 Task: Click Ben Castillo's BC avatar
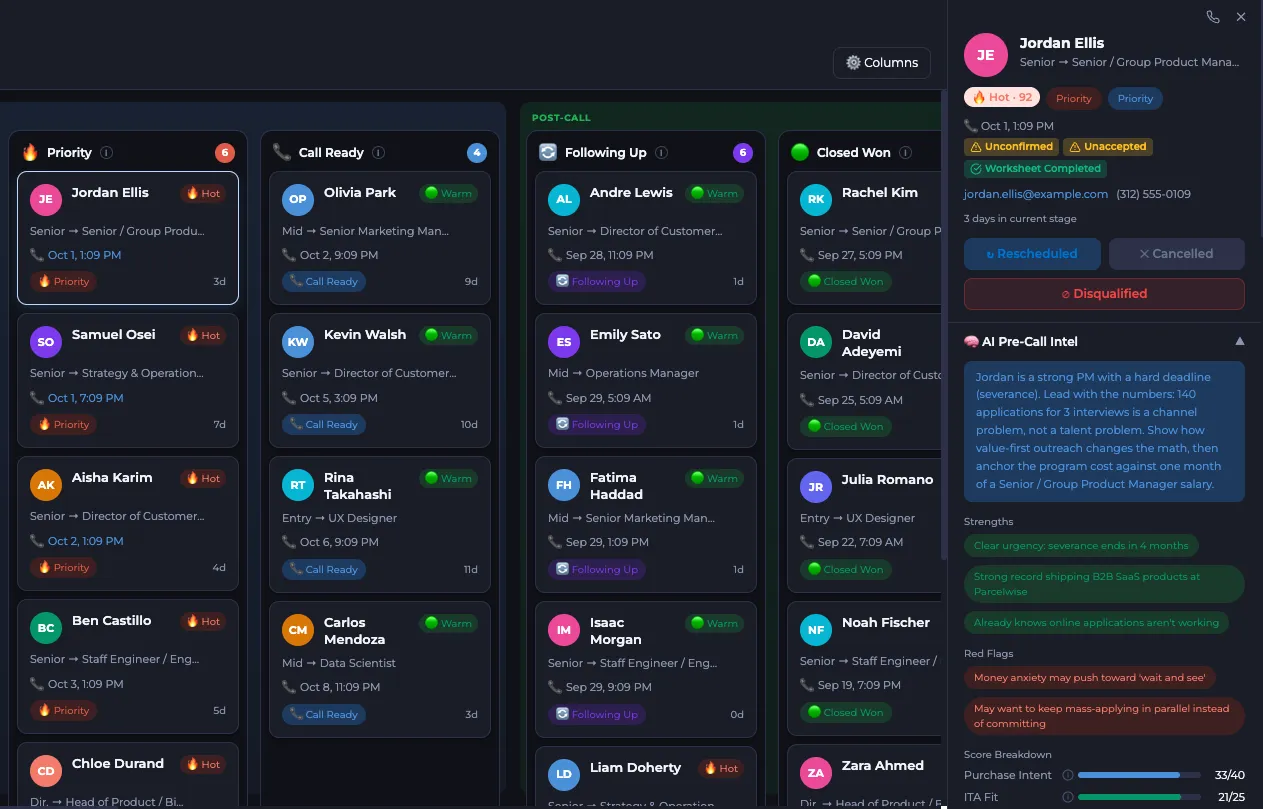[46, 628]
